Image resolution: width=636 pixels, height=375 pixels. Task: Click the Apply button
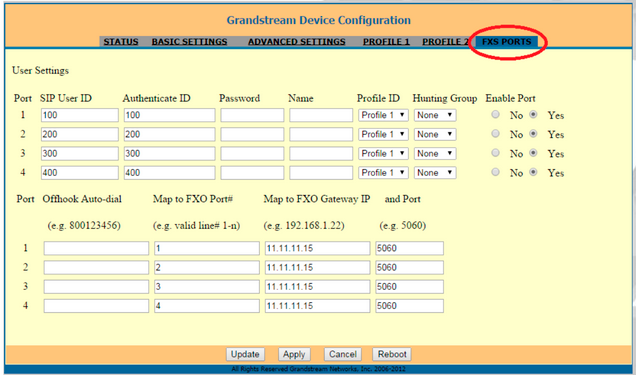click(x=294, y=354)
